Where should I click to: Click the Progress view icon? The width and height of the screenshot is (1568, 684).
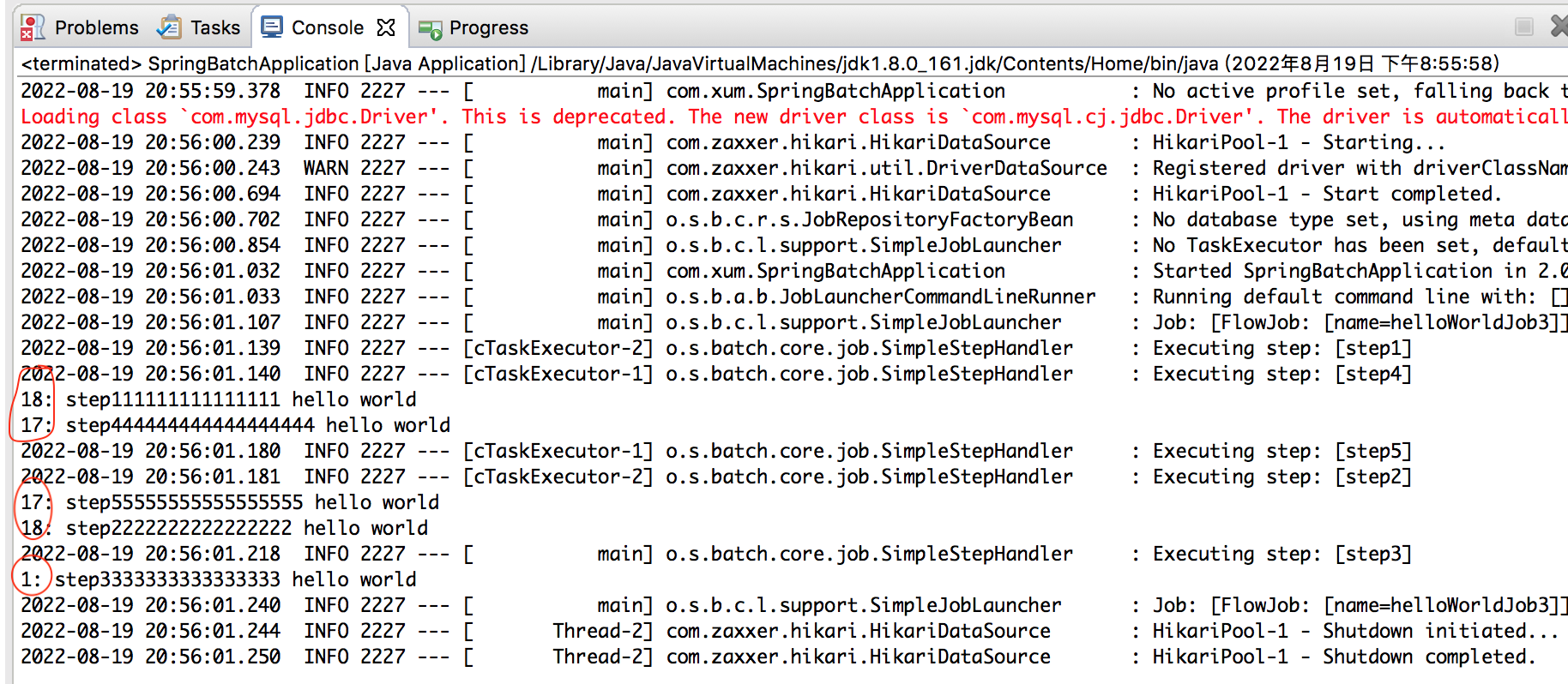(x=430, y=29)
